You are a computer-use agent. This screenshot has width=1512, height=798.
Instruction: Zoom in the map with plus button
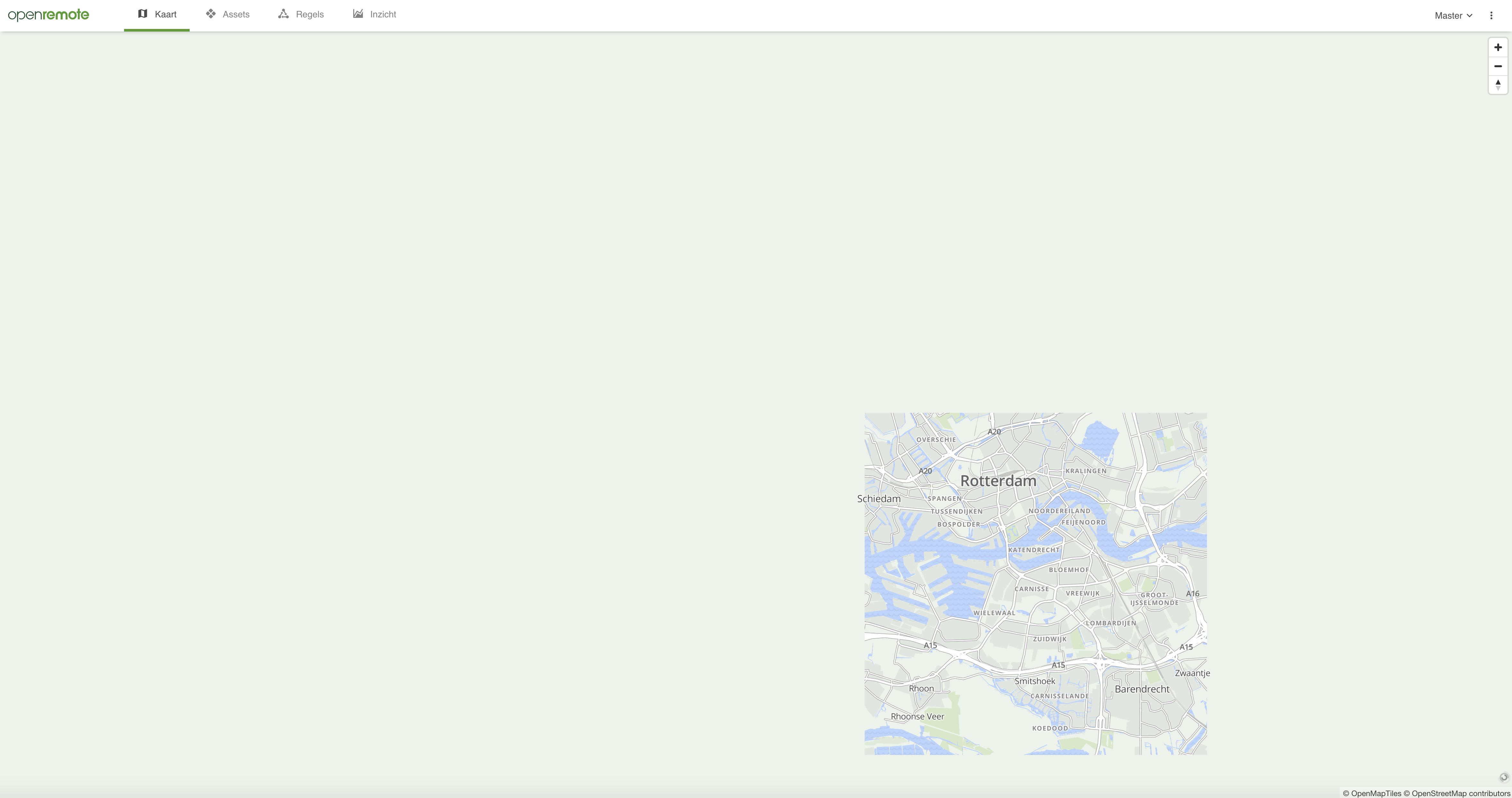tap(1498, 48)
